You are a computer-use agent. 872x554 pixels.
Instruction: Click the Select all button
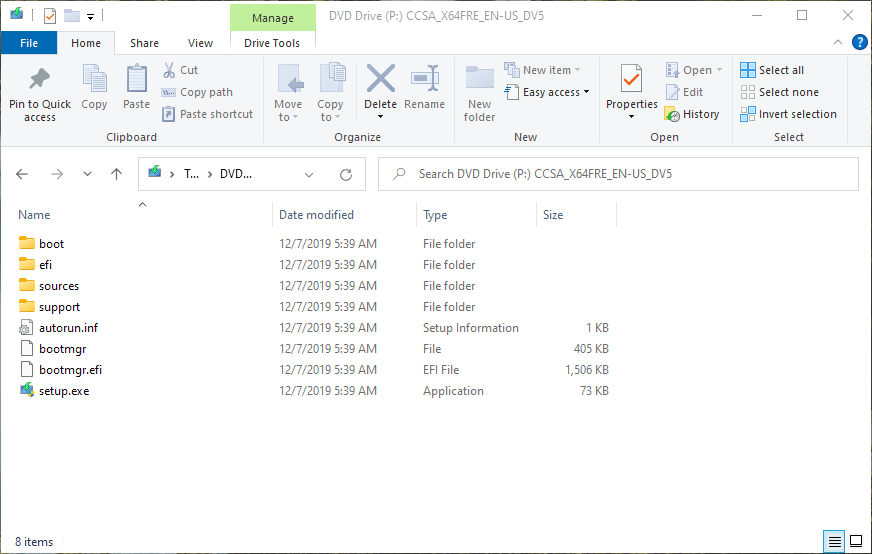(772, 70)
